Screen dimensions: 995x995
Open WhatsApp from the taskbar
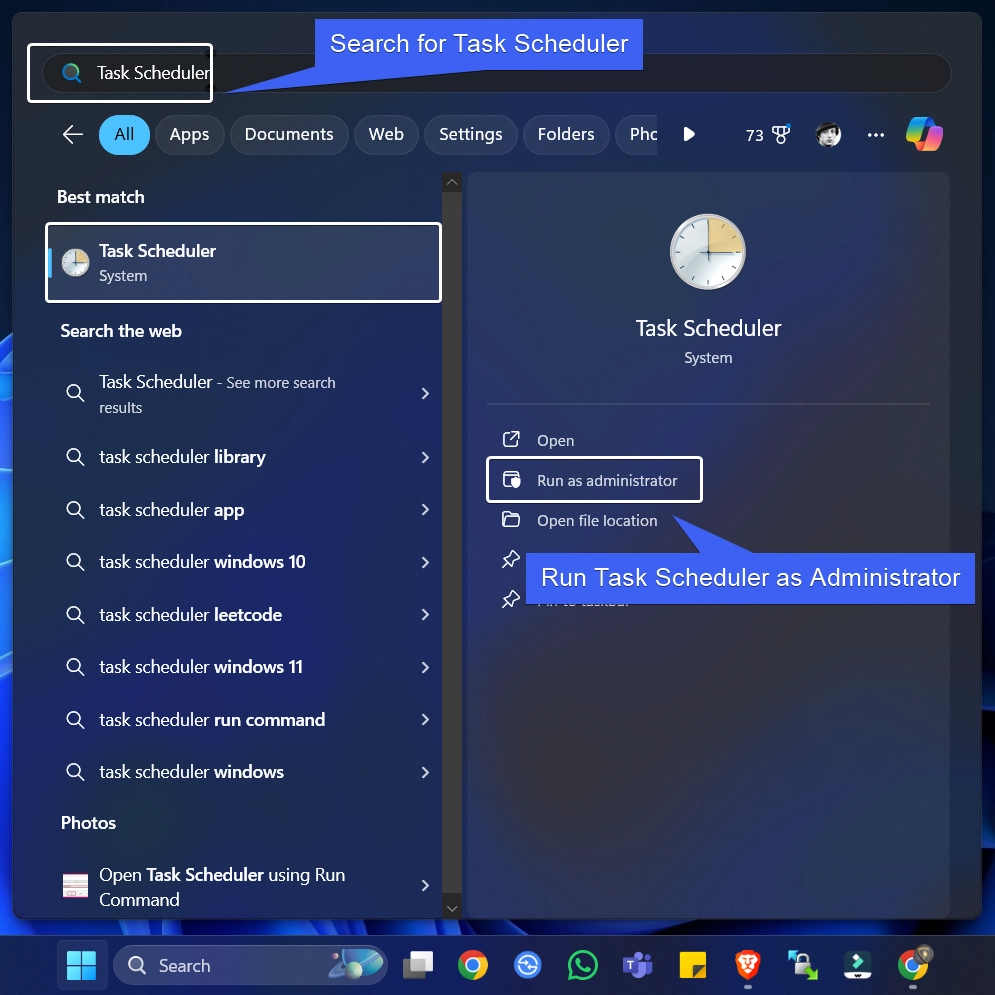[x=583, y=965]
